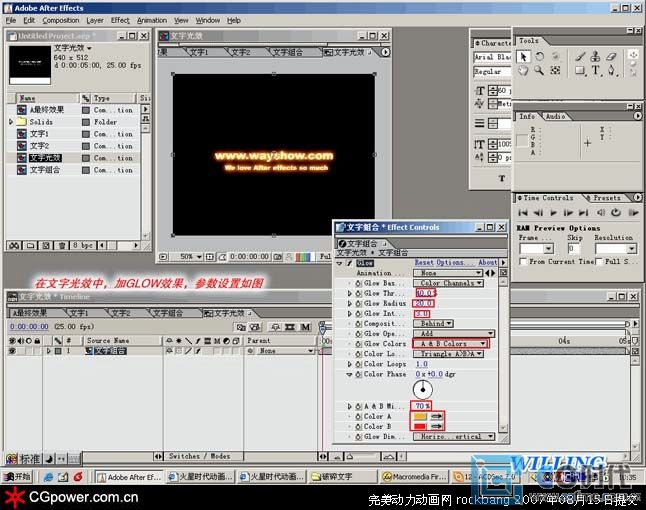Open Color Looping Triangle dropdown

tap(449, 354)
